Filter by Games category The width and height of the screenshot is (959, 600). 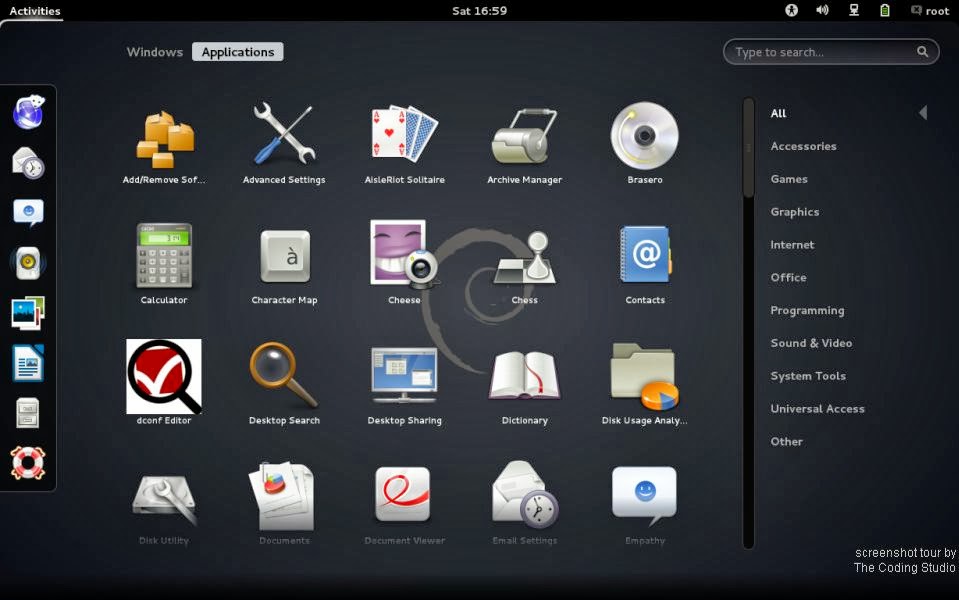[x=789, y=179]
